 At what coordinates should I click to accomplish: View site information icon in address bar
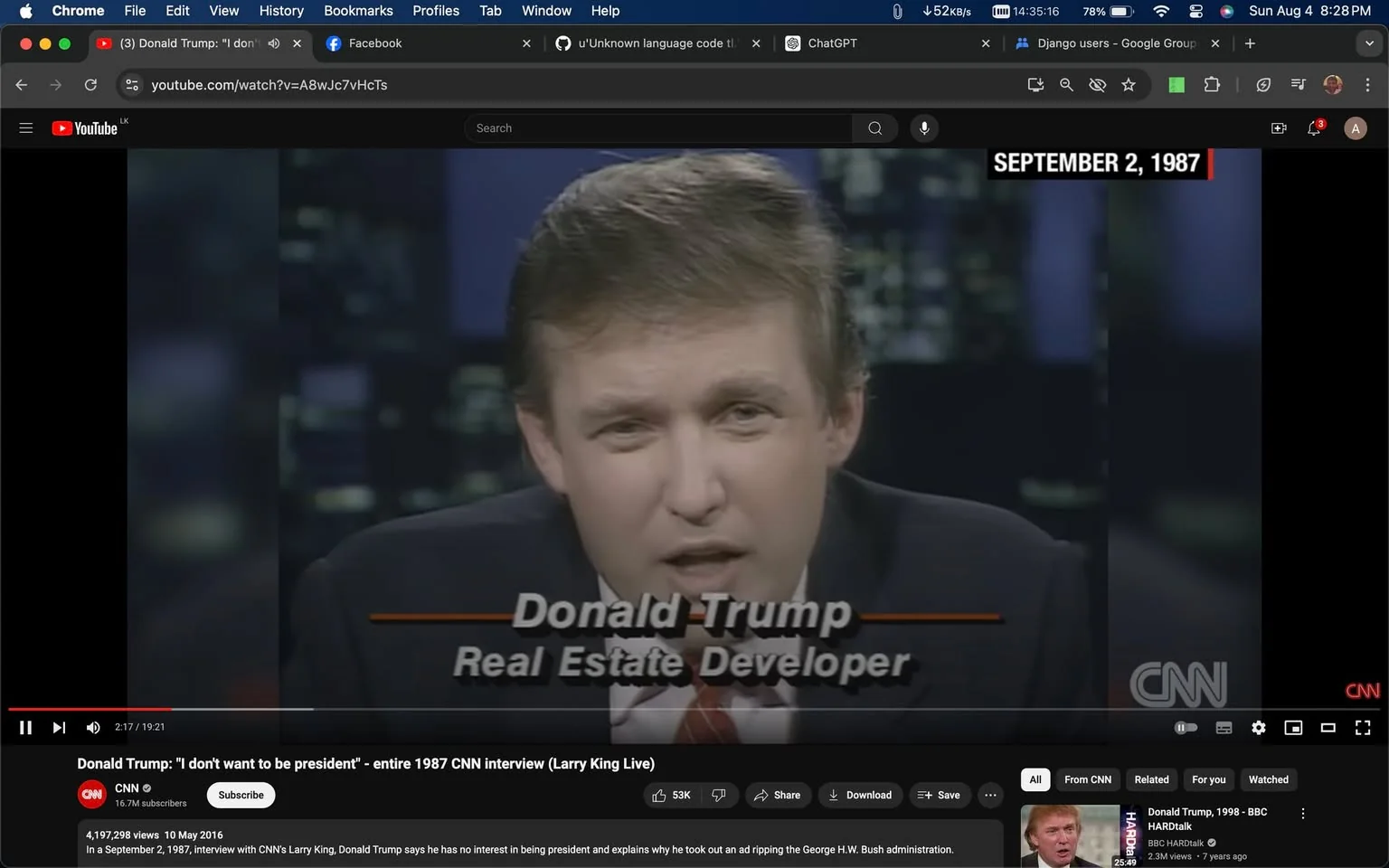pos(132,85)
